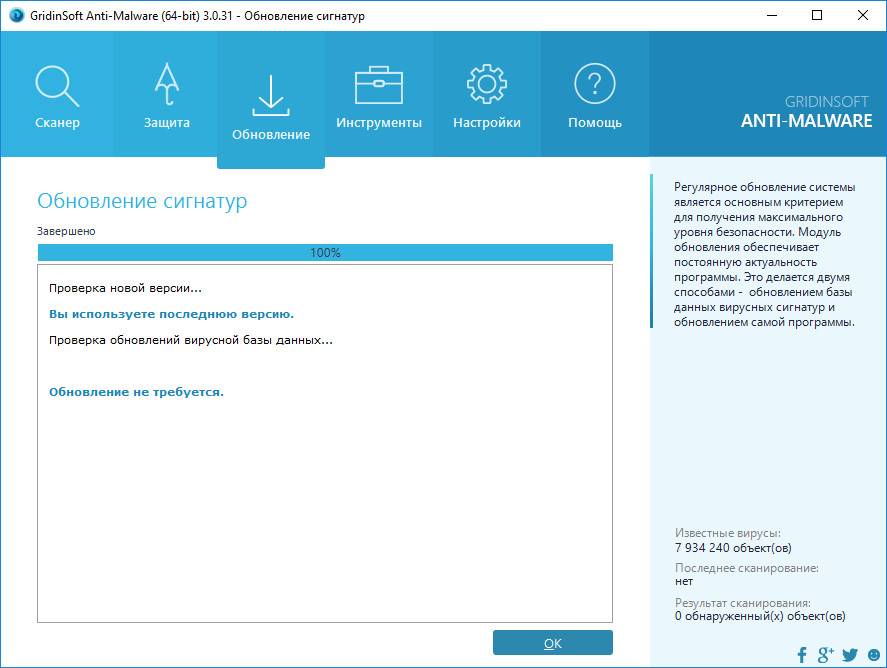
Task: Confirm with the OK button
Action: click(x=553, y=643)
